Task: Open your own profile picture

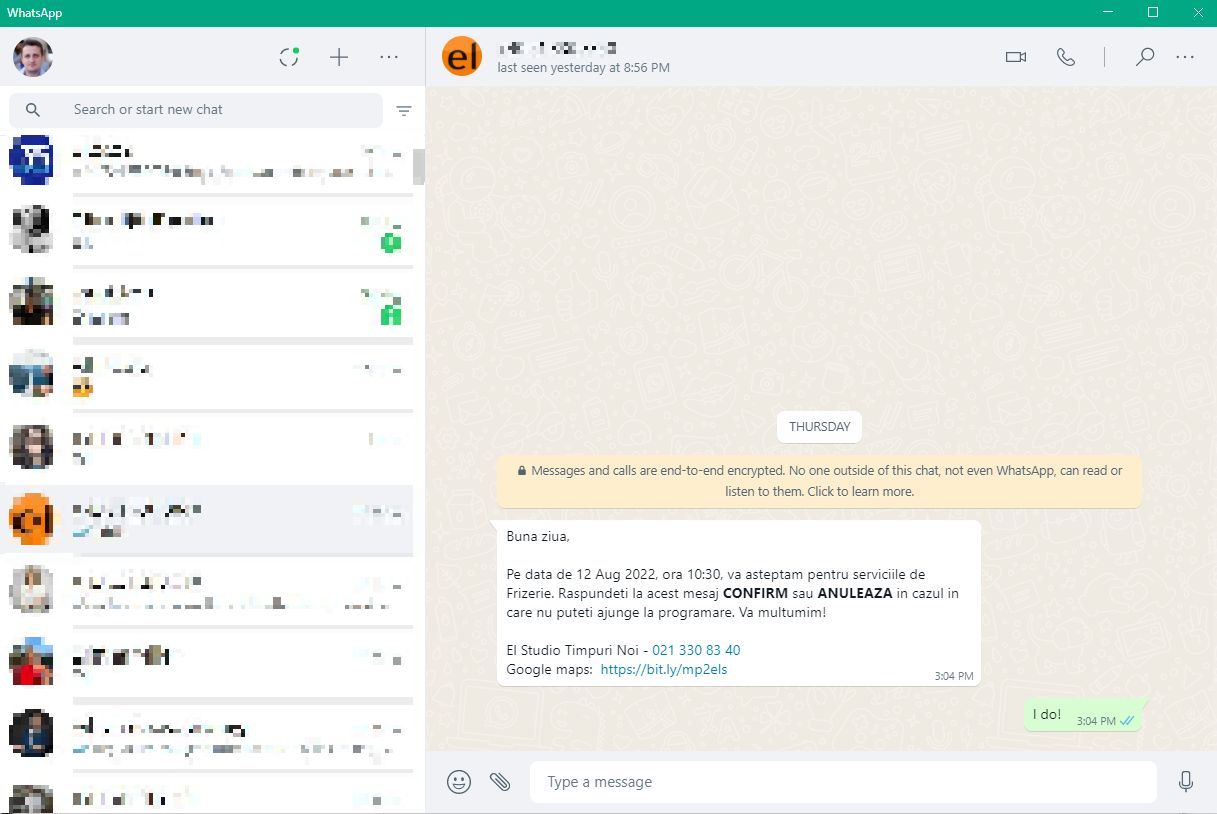Action: click(32, 57)
